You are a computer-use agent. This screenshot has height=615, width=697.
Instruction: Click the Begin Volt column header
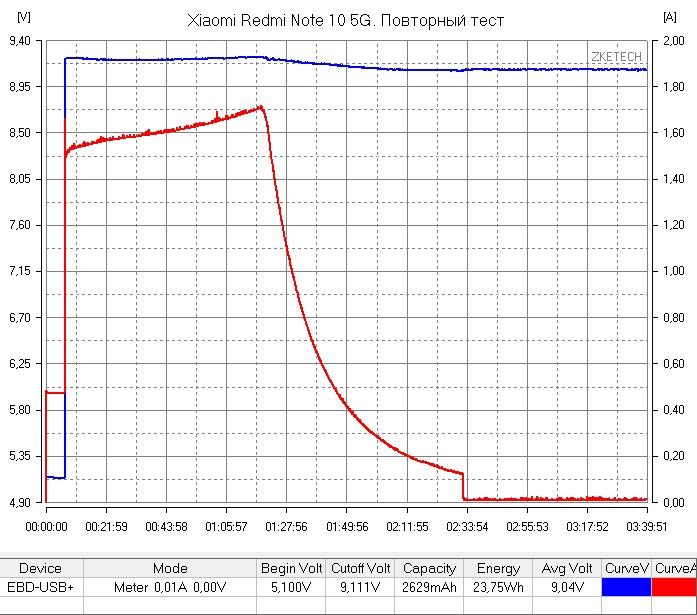click(x=291, y=568)
